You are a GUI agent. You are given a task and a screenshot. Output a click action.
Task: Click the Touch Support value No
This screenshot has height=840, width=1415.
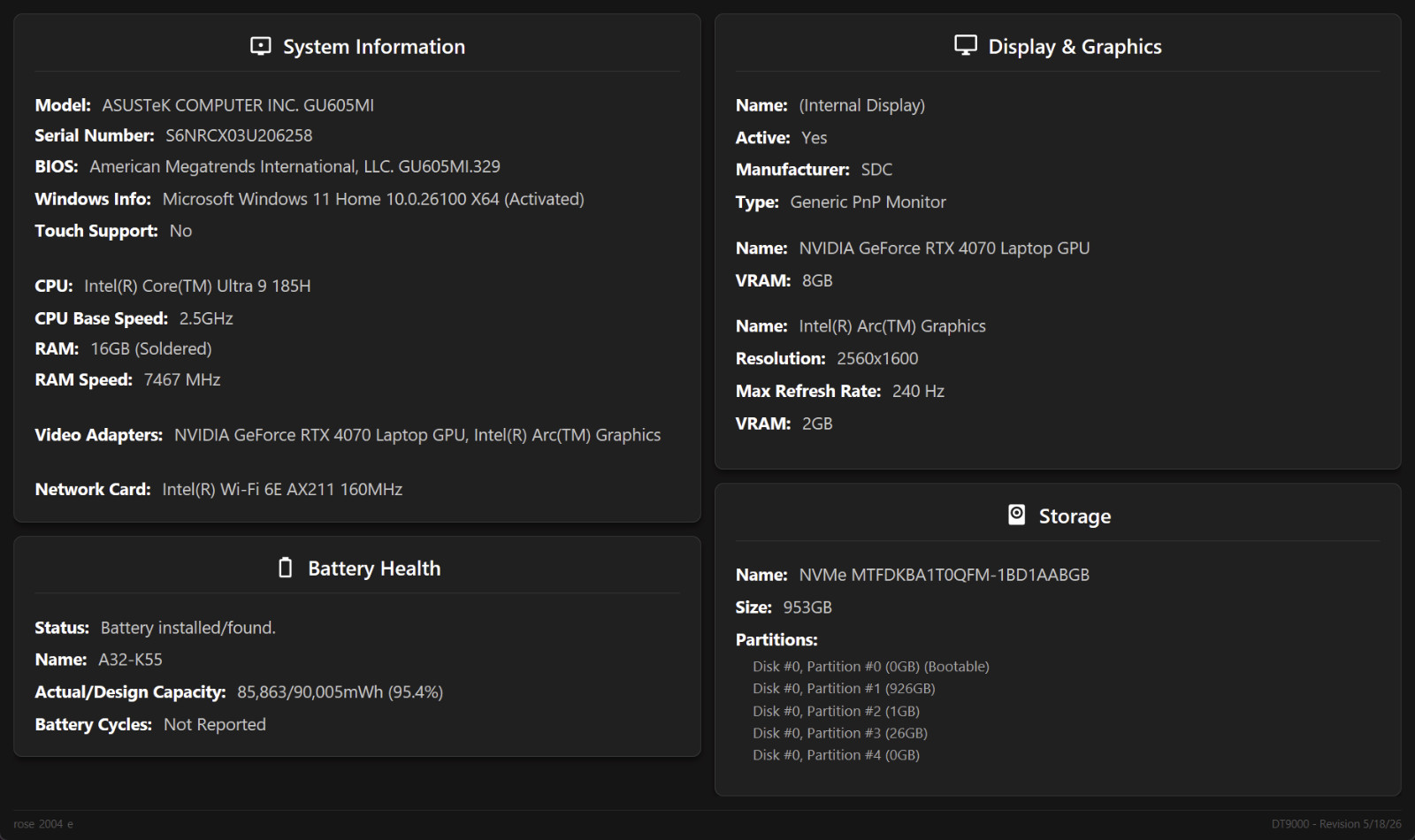[180, 231]
